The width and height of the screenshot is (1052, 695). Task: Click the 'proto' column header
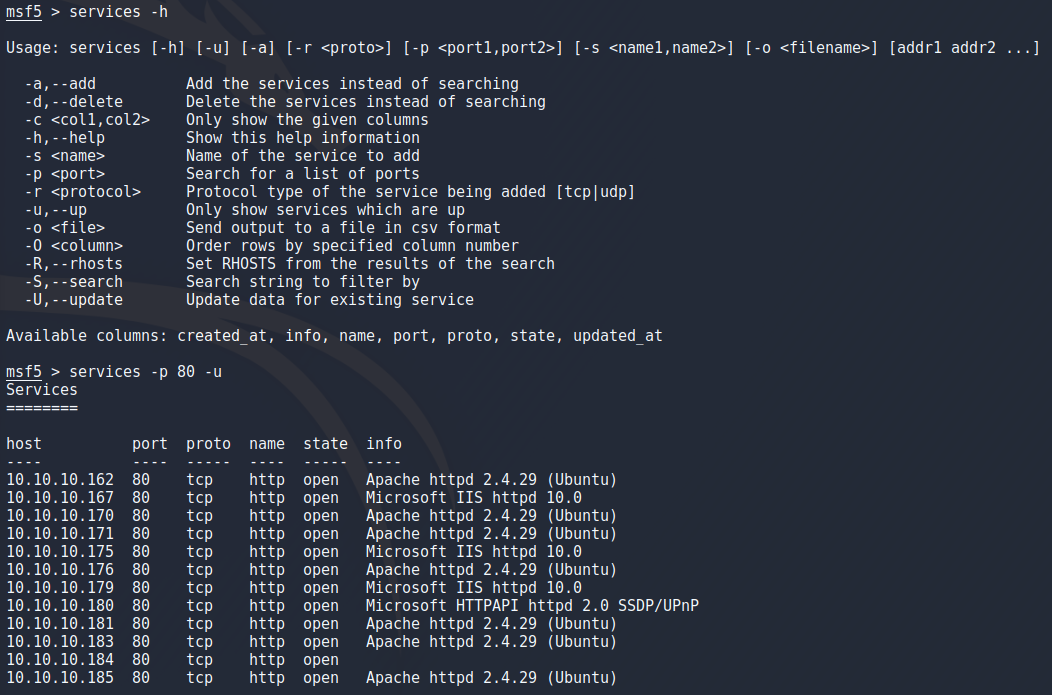[208, 444]
